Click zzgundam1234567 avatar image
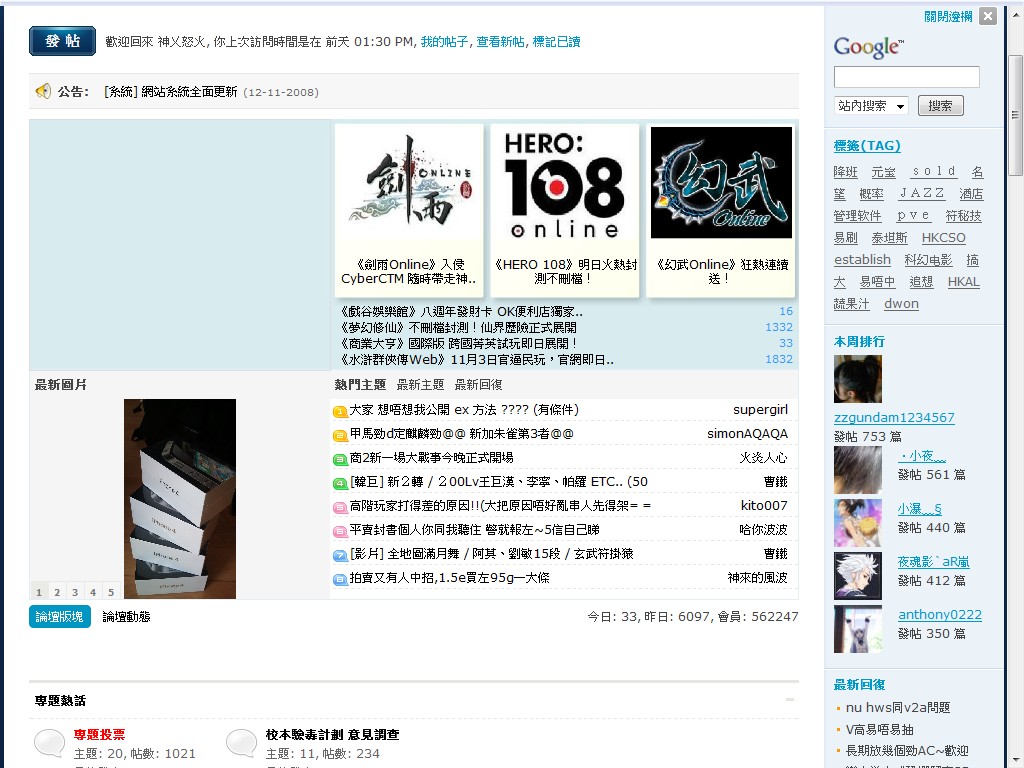The height and width of the screenshot is (768, 1024). click(x=857, y=379)
